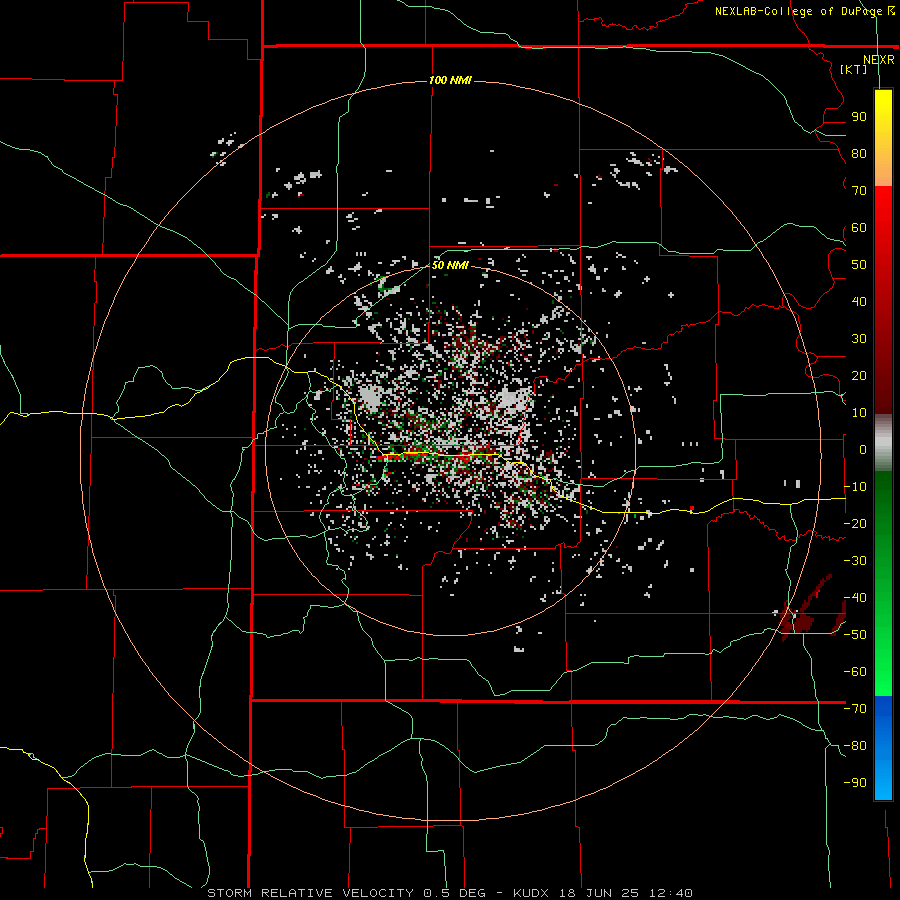
Task: Click the -70 scale value
Action: [x=855, y=709]
